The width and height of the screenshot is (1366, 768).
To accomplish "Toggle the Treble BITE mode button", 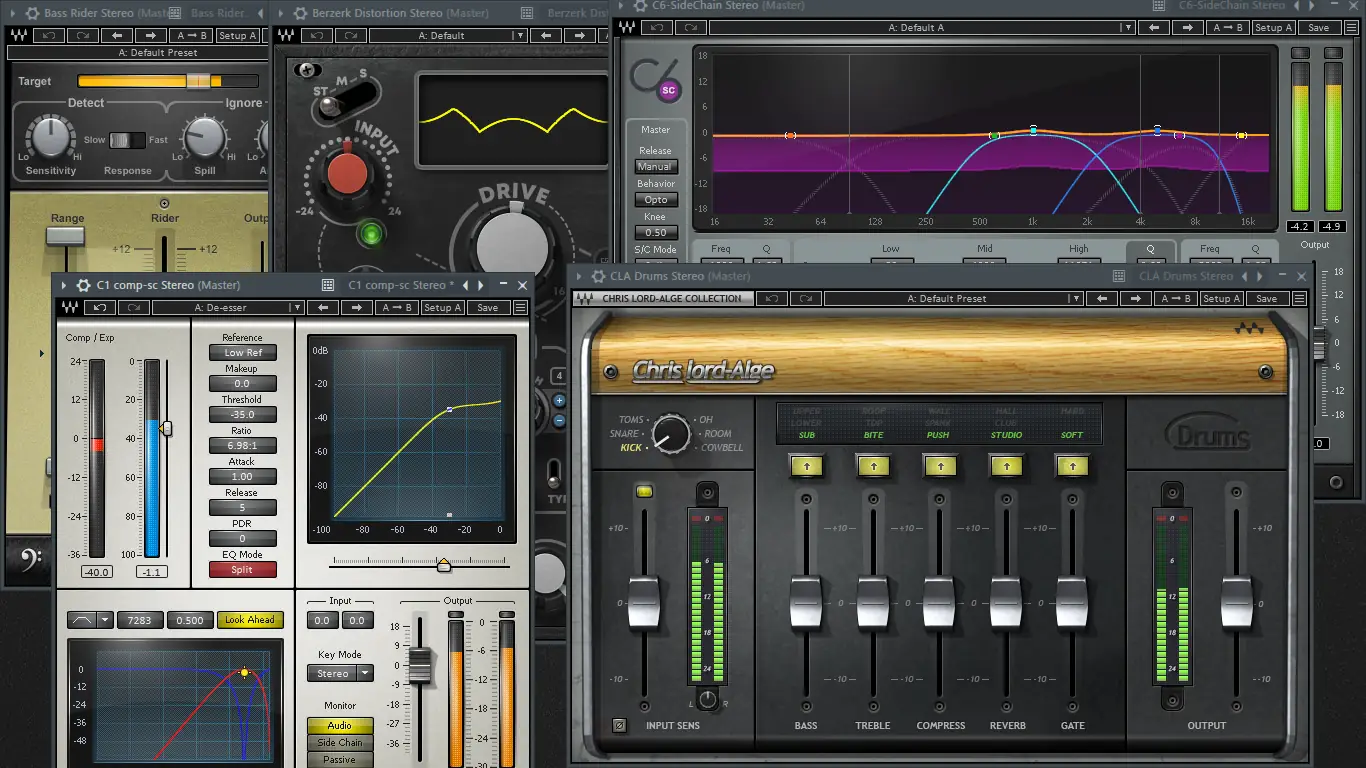I will click(872, 465).
